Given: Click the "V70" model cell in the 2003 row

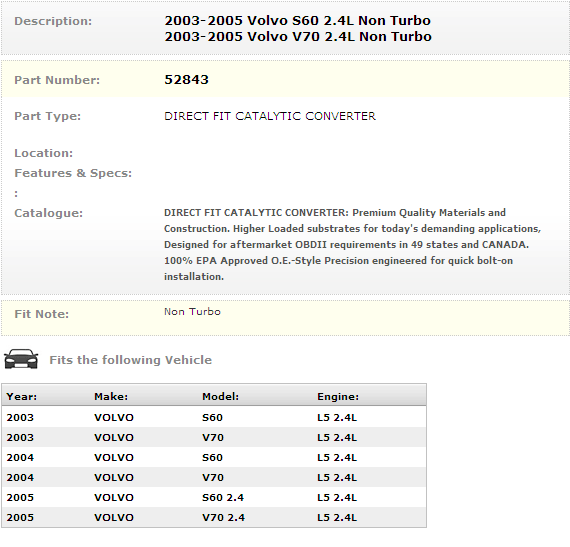Looking at the screenshot, I should point(213,438).
